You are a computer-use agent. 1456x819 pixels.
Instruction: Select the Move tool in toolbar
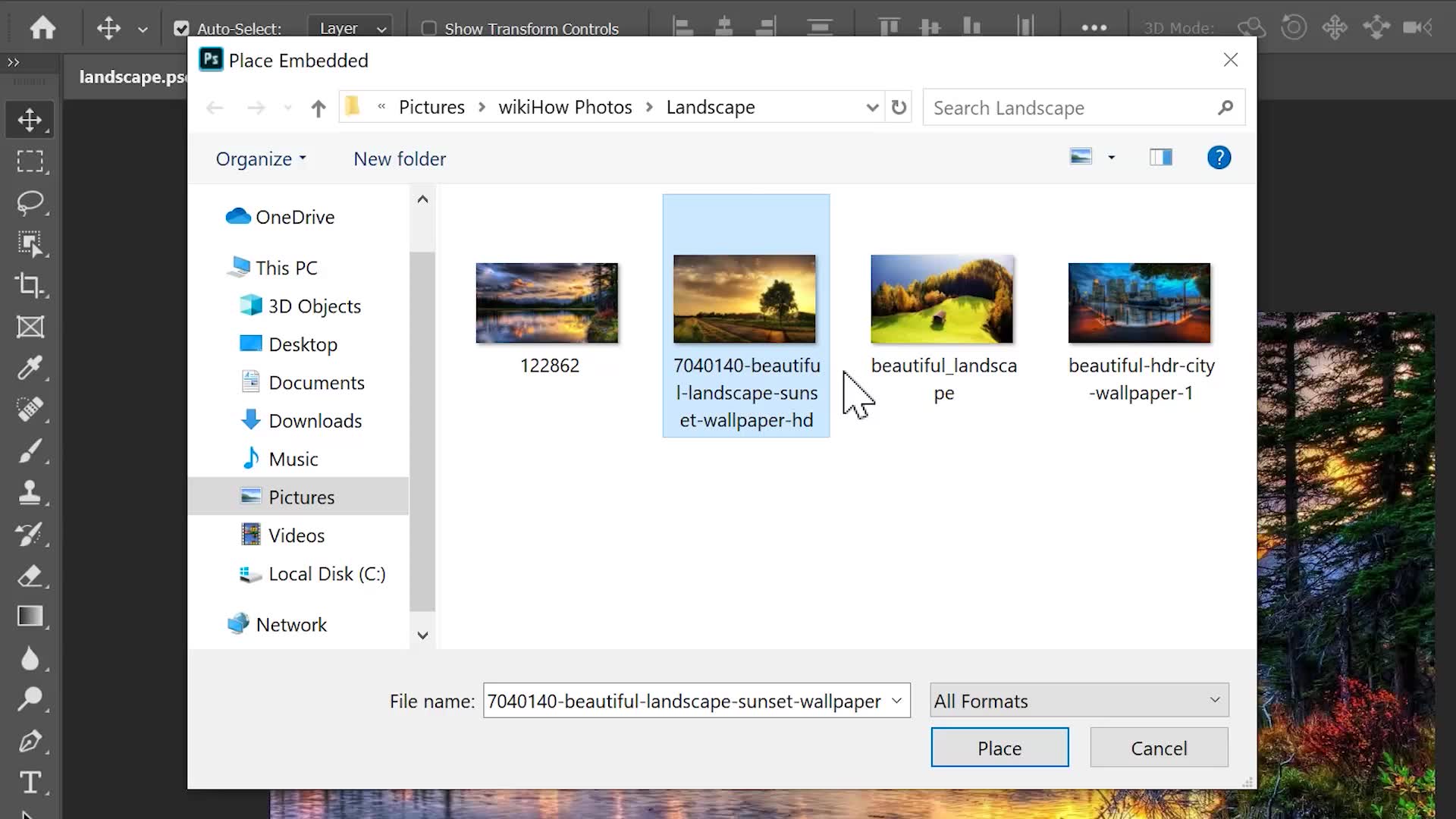[28, 120]
